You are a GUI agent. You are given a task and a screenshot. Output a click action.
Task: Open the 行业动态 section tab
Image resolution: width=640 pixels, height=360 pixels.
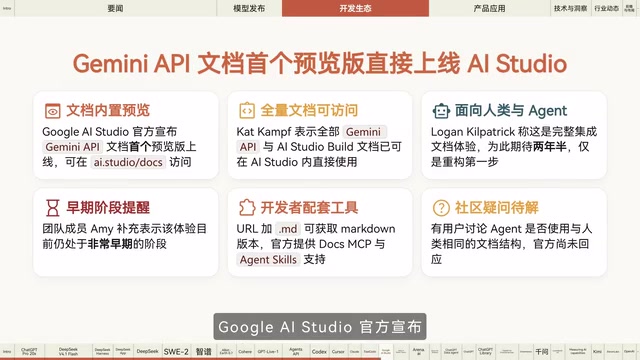coord(606,8)
